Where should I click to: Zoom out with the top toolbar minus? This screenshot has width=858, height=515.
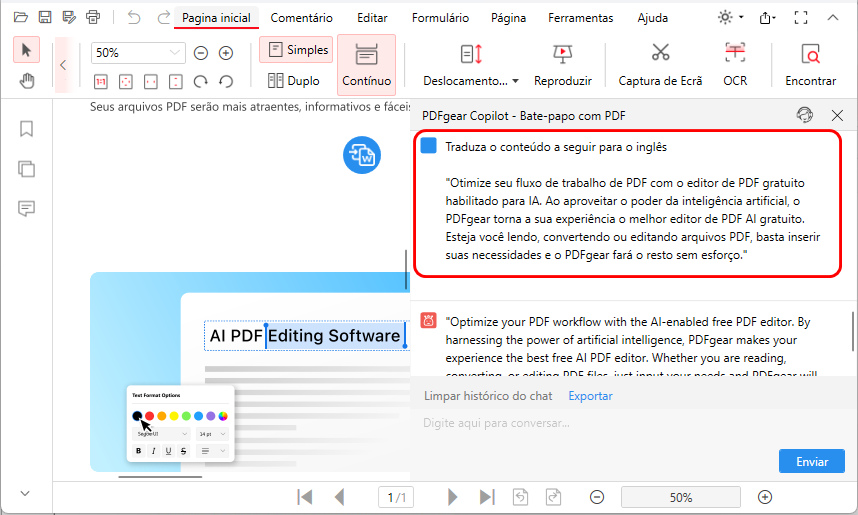coord(201,53)
